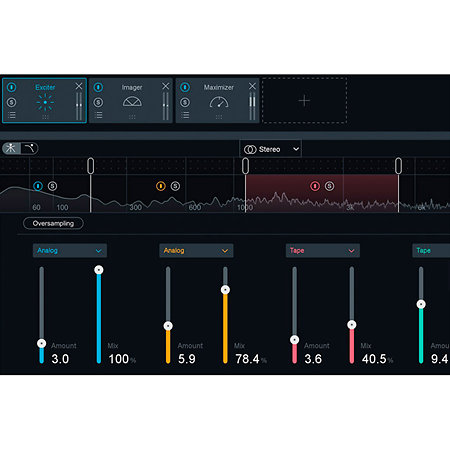450x450 pixels.
Task: Click the blue band Mix value 100
Action: 119,359
